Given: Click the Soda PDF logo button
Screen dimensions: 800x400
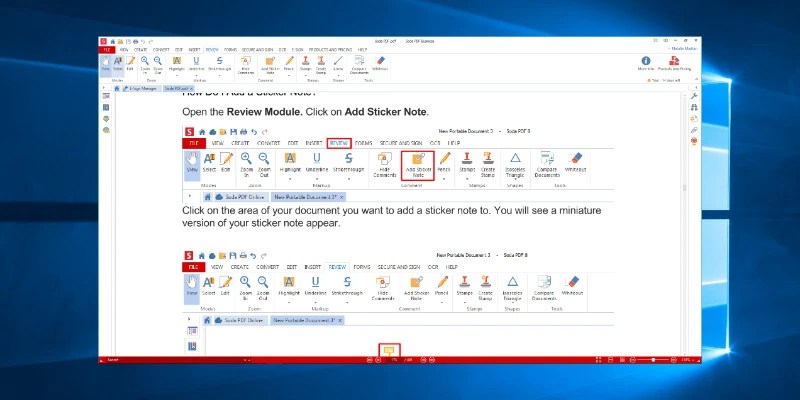Looking at the screenshot, I should [x=103, y=41].
